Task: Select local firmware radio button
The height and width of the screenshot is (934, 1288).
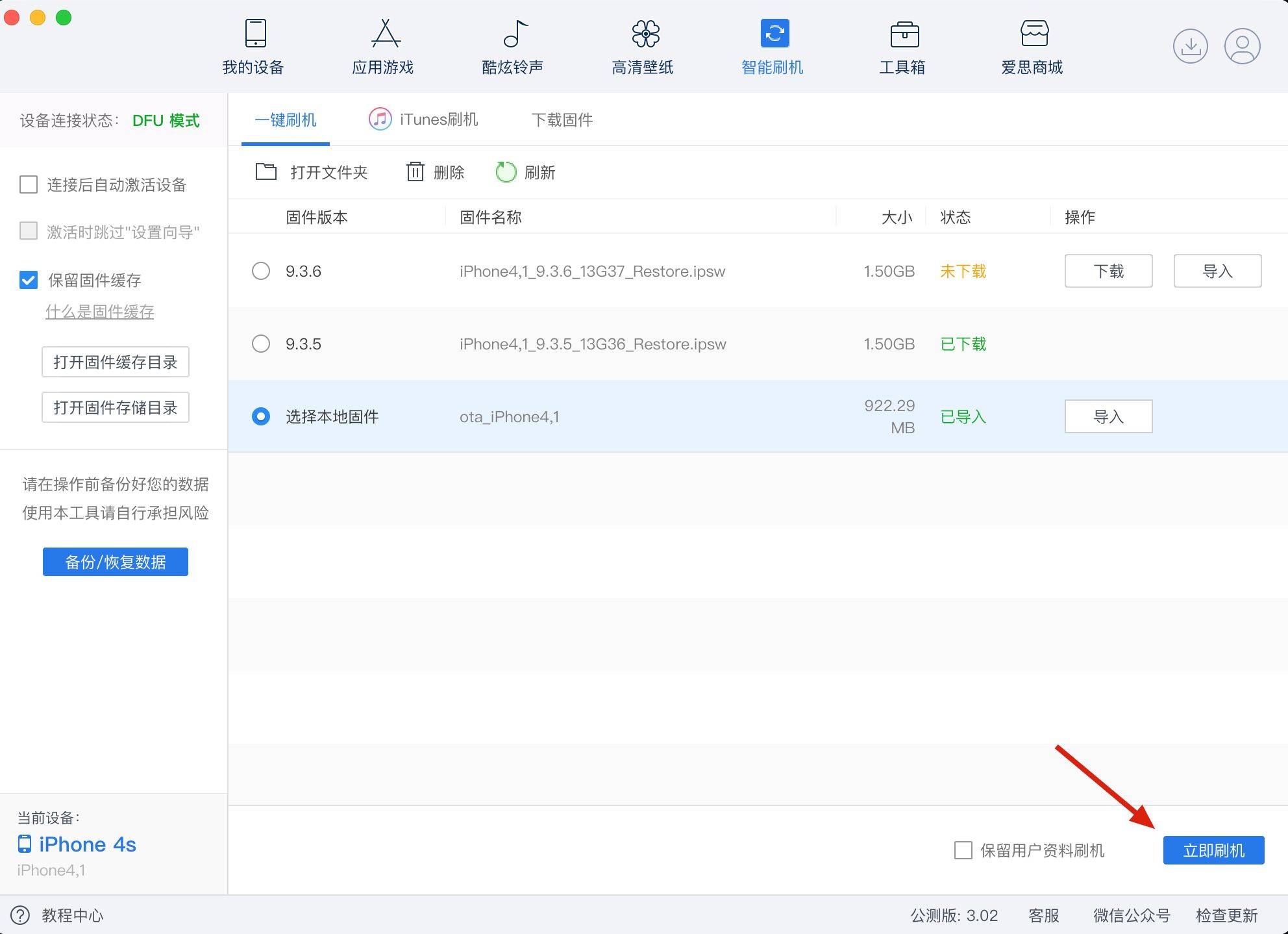Action: click(x=261, y=416)
